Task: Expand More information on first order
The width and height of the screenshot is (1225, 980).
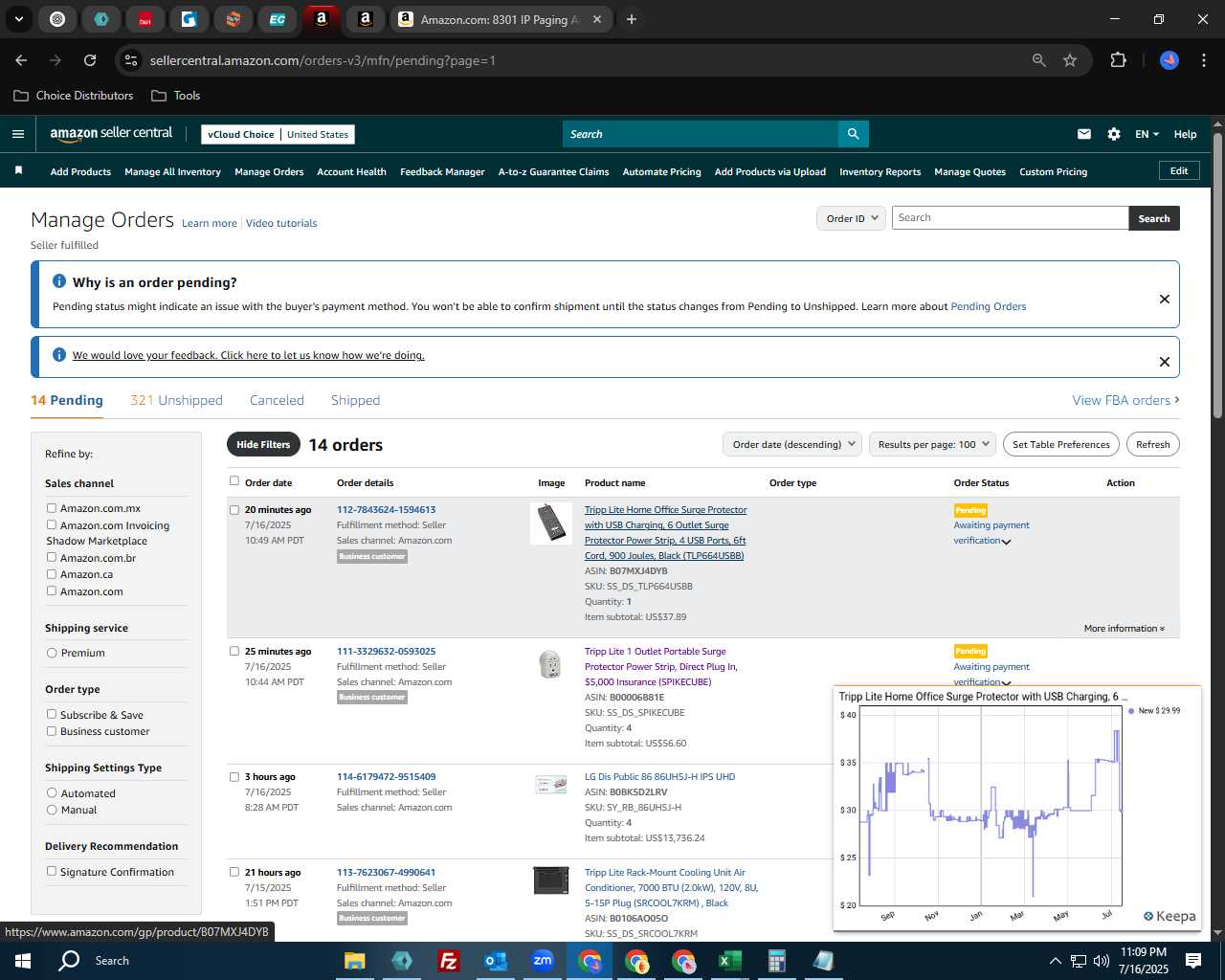Action: click(1125, 629)
